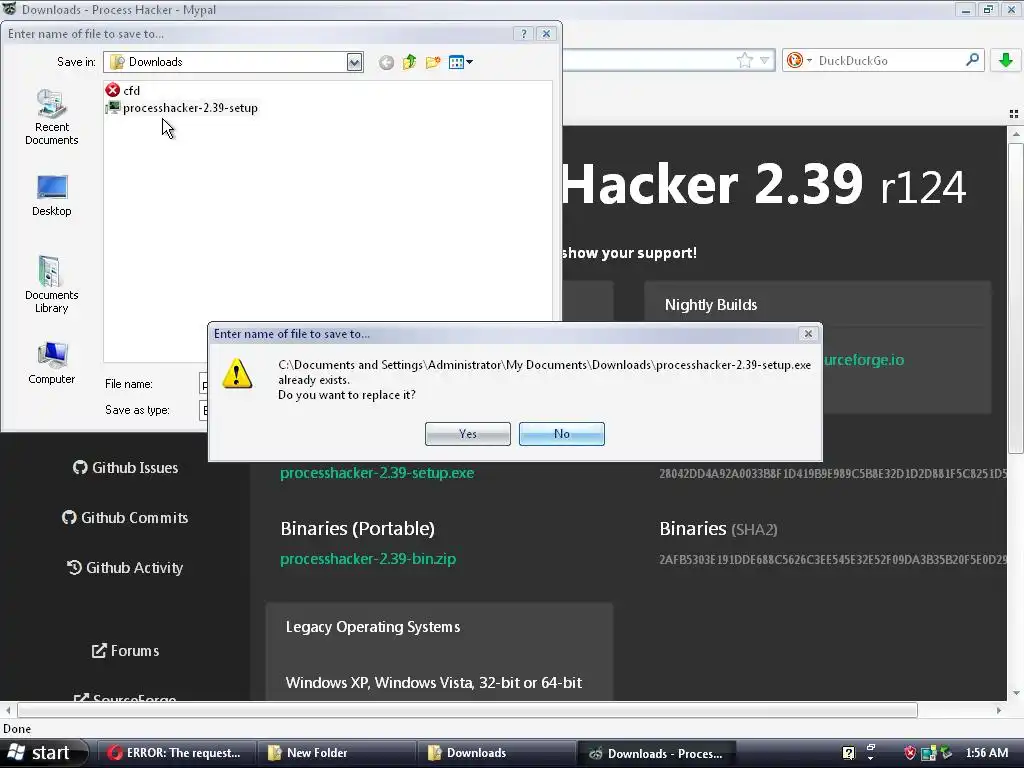Click the Binaries (Portable) heading
The width and height of the screenshot is (1024, 768).
[x=357, y=528]
